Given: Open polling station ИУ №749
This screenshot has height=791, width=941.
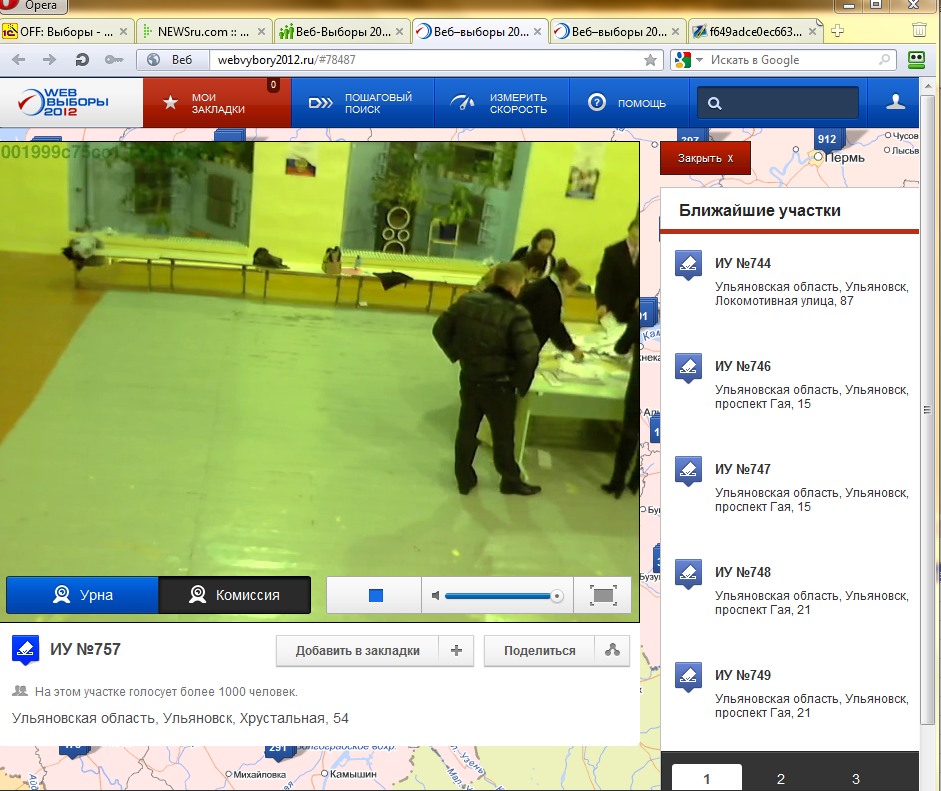Looking at the screenshot, I should pos(742,676).
